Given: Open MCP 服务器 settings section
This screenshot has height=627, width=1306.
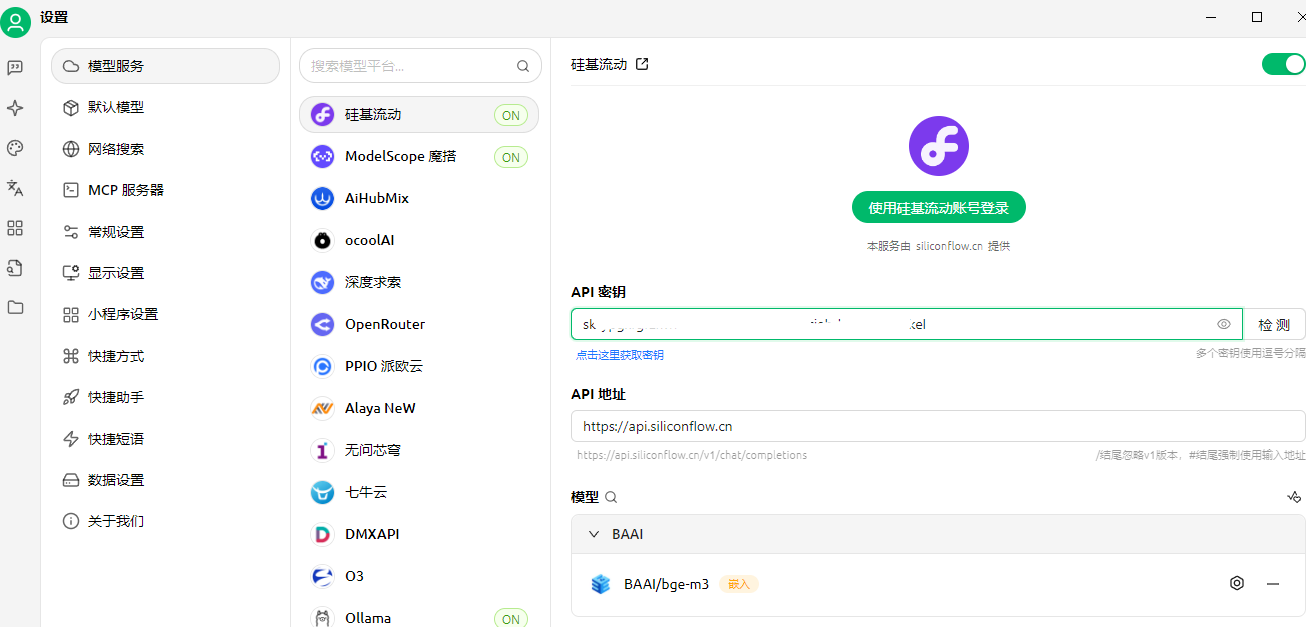Looking at the screenshot, I should coord(165,190).
